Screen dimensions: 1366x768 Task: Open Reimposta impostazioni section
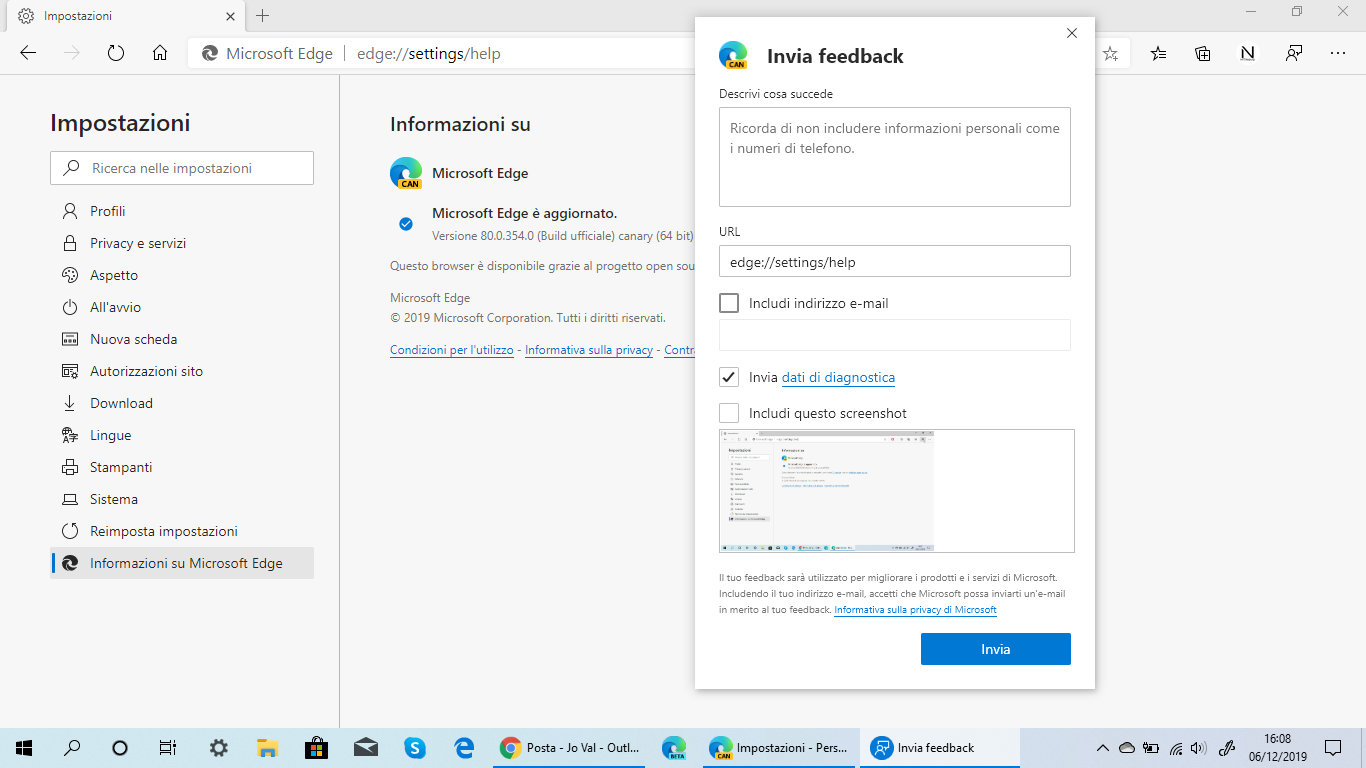pos(182,531)
